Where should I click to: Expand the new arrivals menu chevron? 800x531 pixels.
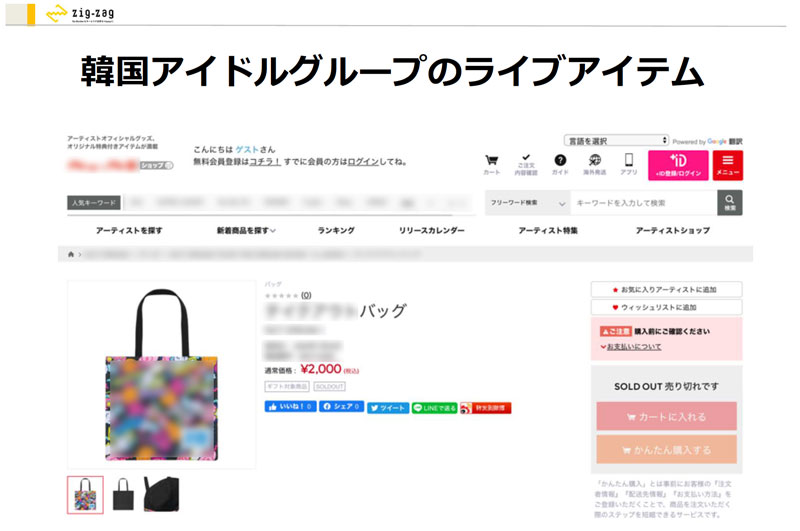(x=273, y=231)
